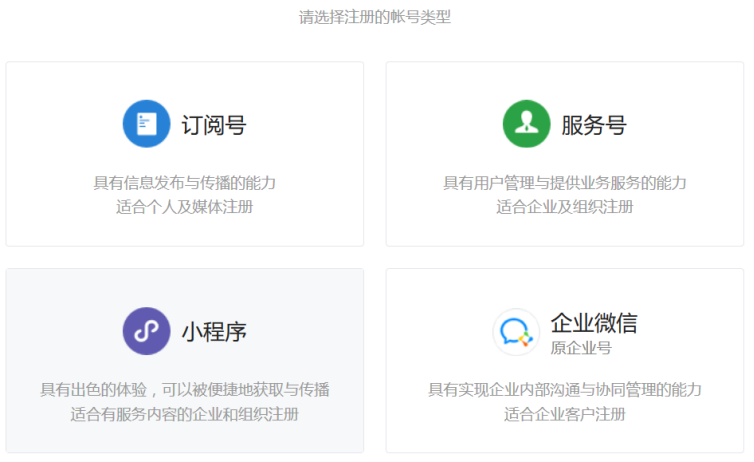Select the 小程序 title text
Image resolution: width=754 pixels, height=462 pixels.
click(214, 332)
